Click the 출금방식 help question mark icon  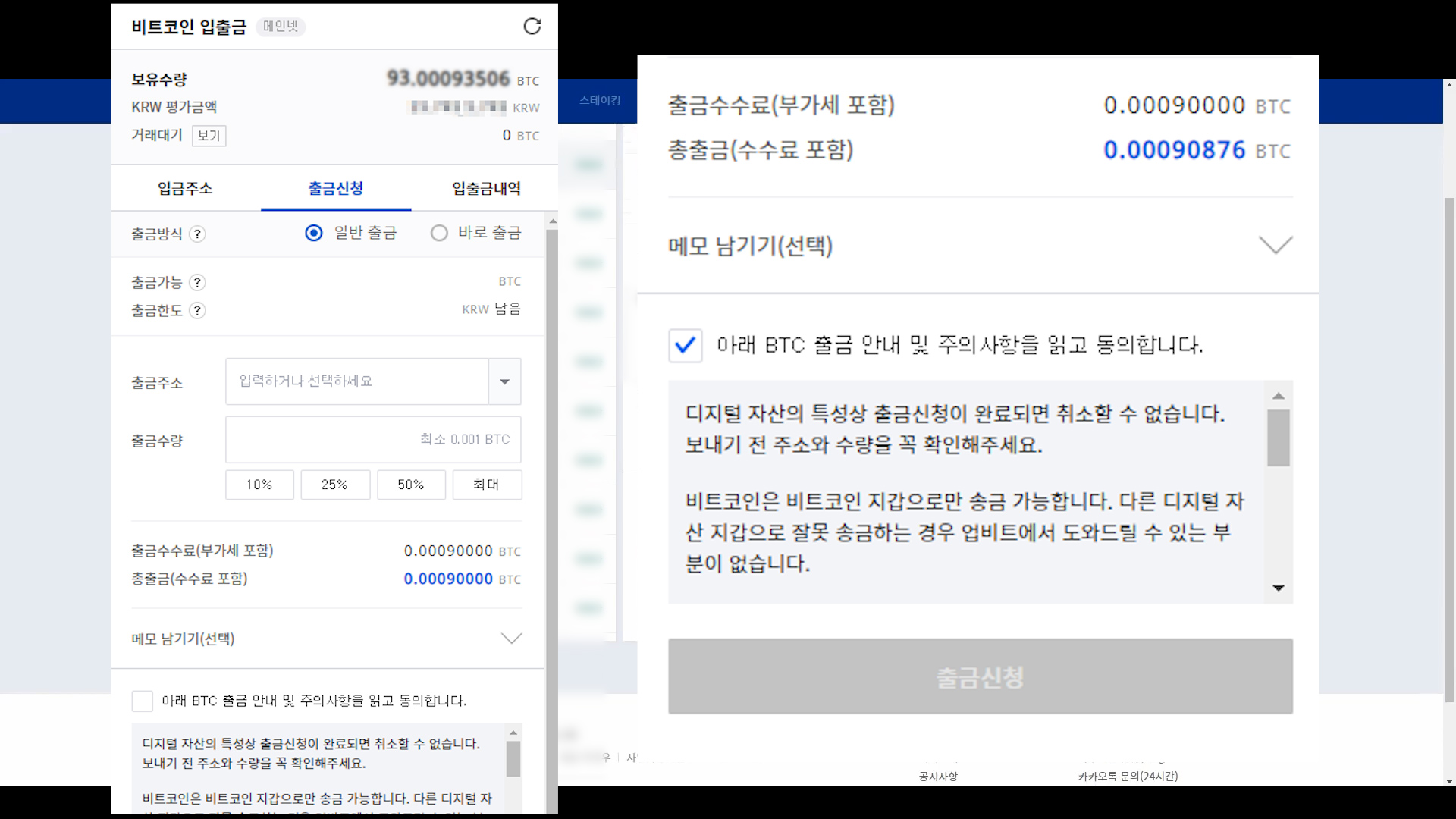pos(197,234)
